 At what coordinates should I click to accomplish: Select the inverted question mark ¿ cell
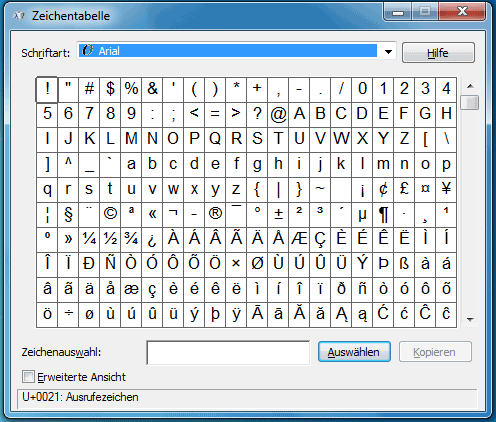coord(152,240)
